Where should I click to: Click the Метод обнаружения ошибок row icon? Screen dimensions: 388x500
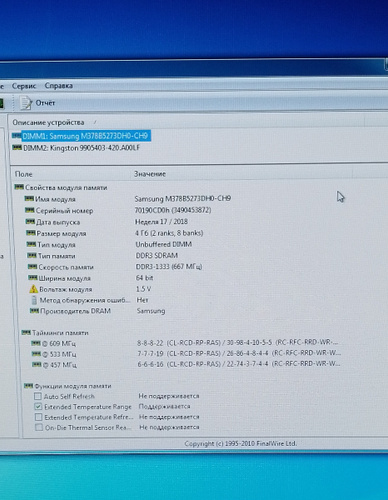(34, 300)
